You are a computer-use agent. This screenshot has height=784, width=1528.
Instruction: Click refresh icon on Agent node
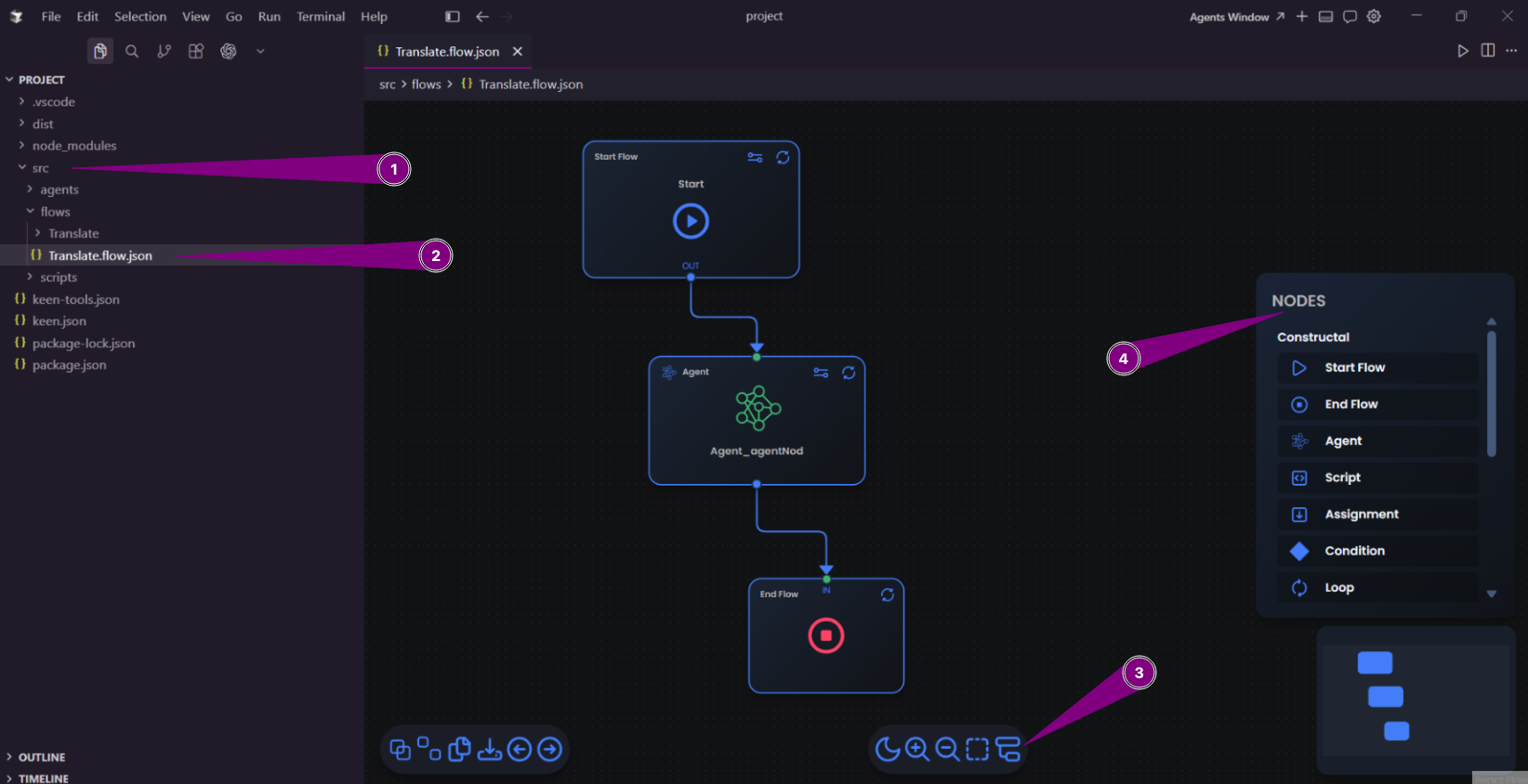(849, 372)
